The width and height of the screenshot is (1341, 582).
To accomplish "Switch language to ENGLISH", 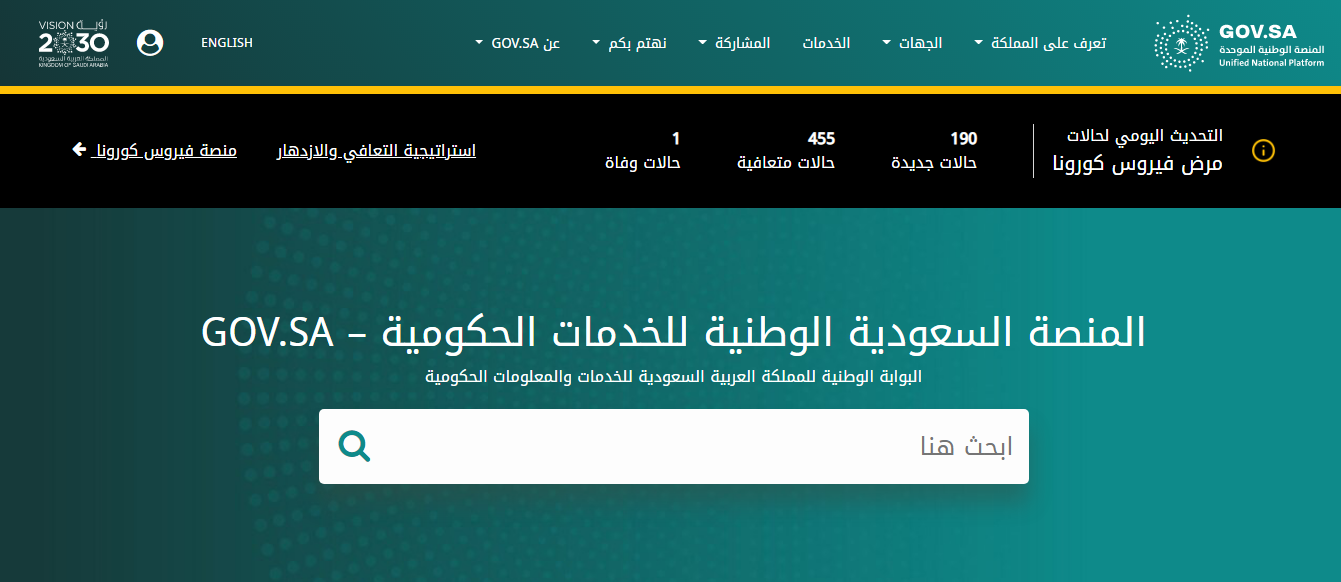I will 227,43.
